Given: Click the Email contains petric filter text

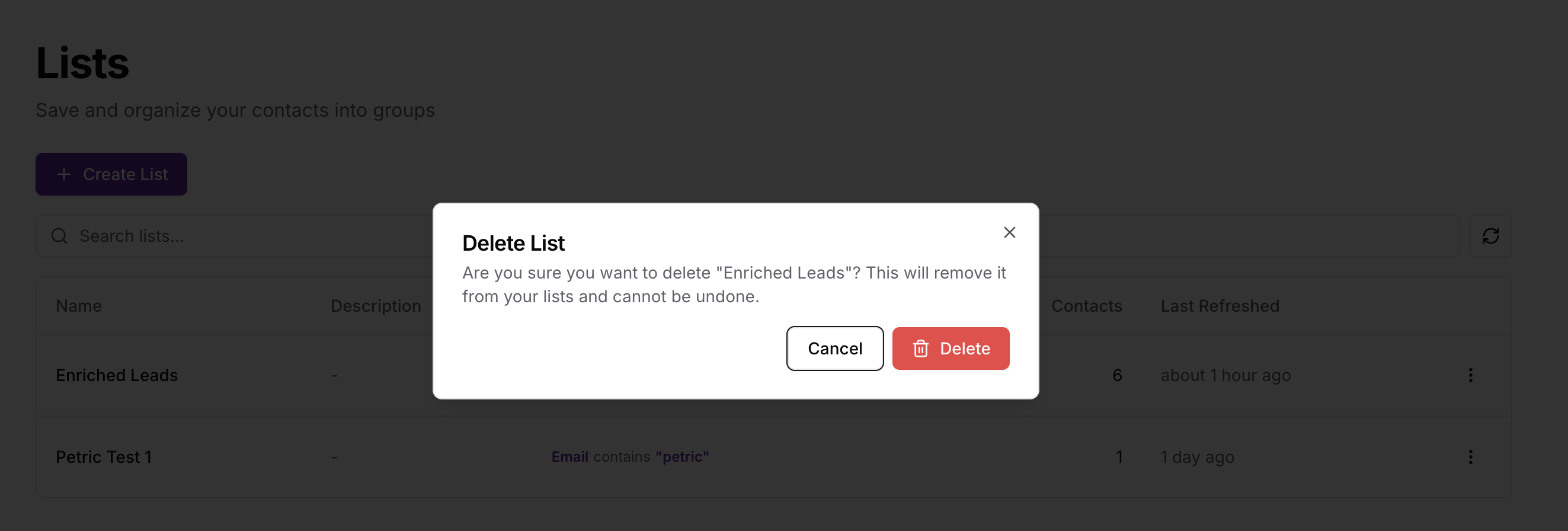Looking at the screenshot, I should click(x=630, y=457).
